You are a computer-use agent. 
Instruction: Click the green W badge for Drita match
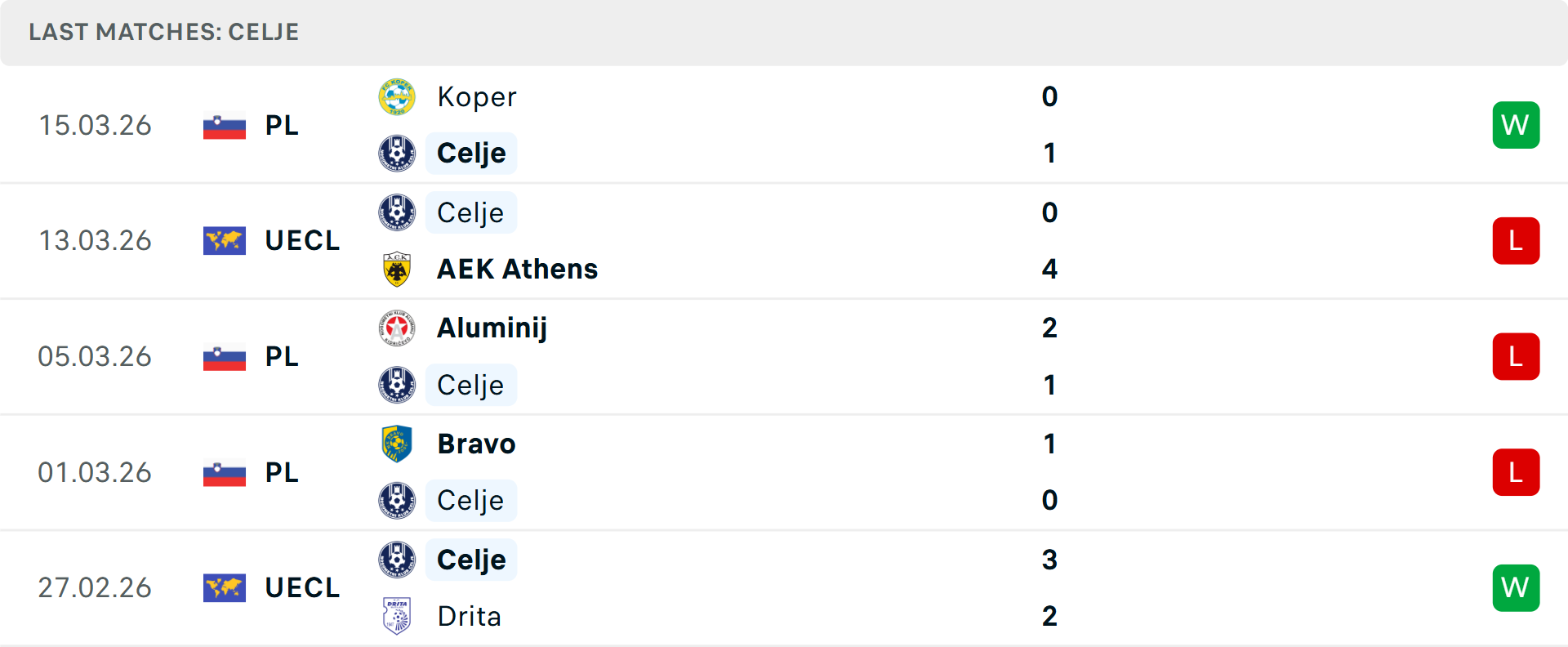click(x=1516, y=588)
